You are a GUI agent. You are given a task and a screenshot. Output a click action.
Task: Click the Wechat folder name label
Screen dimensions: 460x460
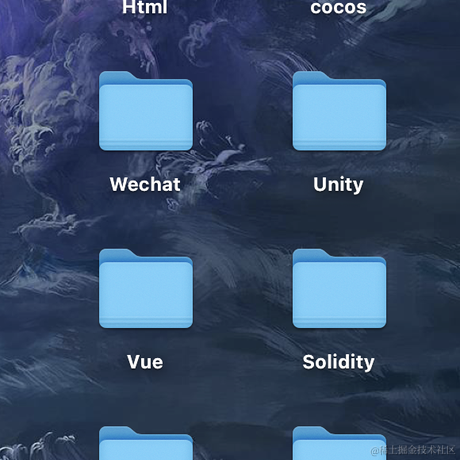145,184
